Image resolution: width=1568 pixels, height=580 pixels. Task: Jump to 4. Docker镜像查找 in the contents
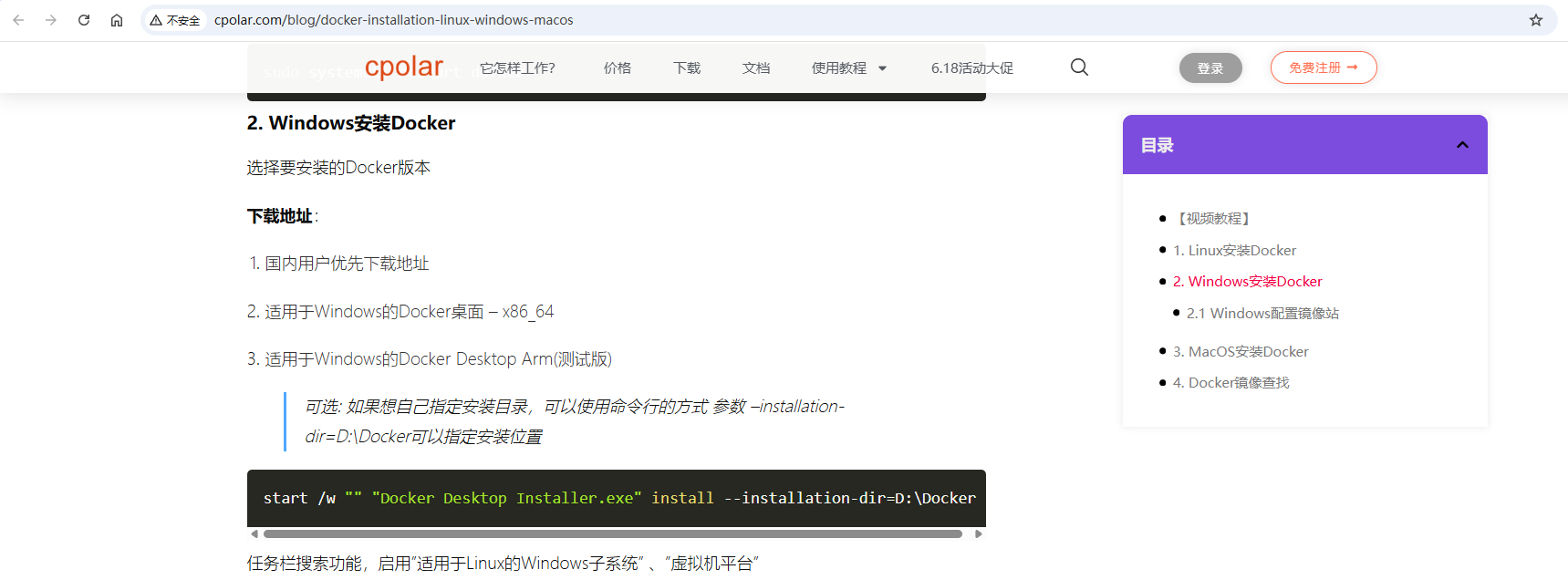(x=1231, y=383)
